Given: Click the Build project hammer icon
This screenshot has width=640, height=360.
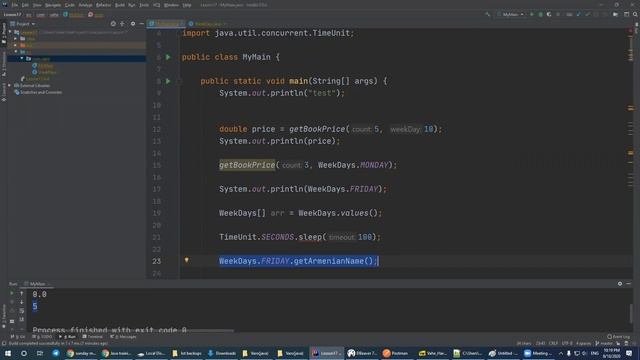Looking at the screenshot, I should pos(487,14).
